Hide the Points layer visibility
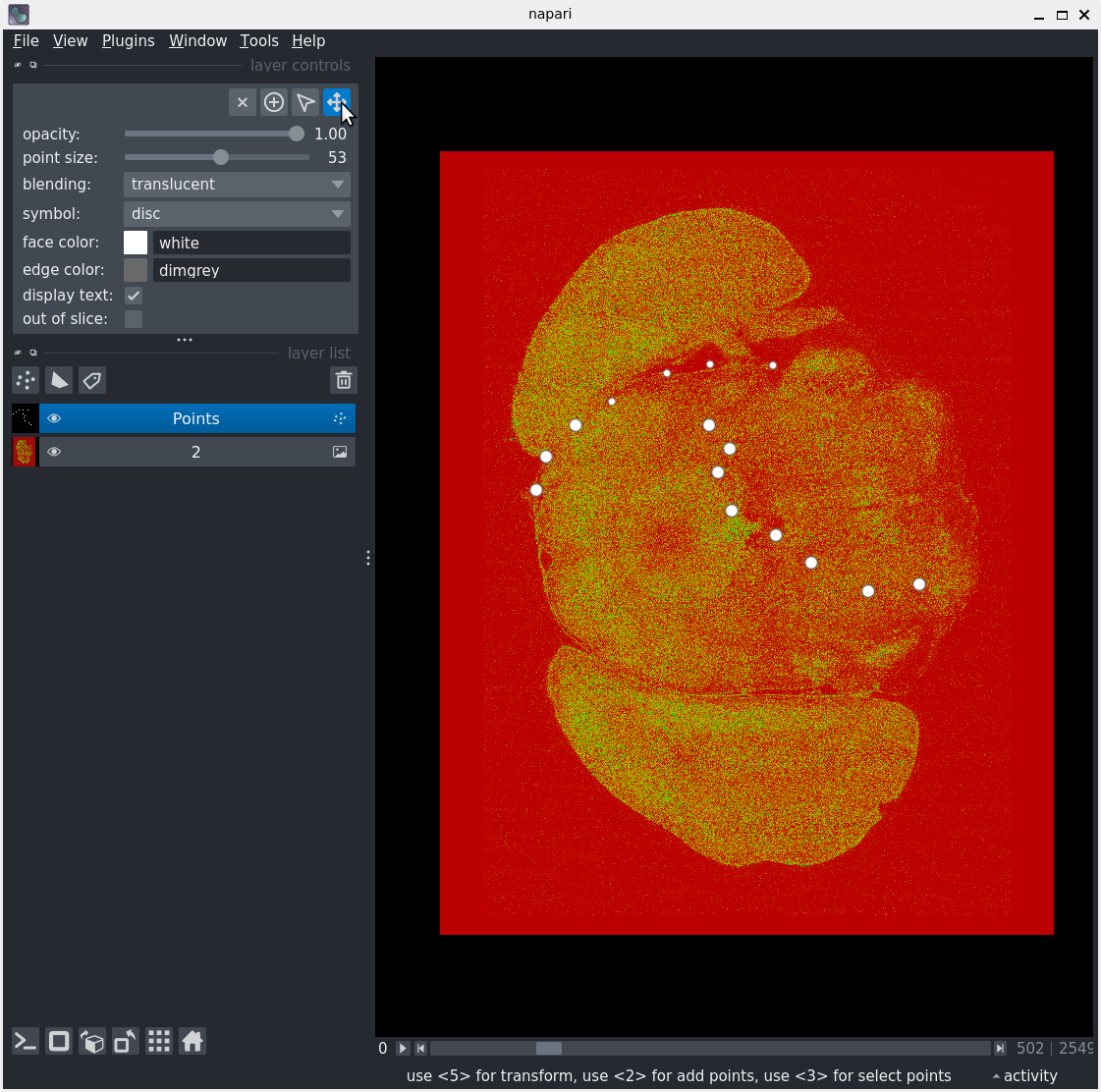The height and width of the screenshot is (1092, 1101). point(54,418)
